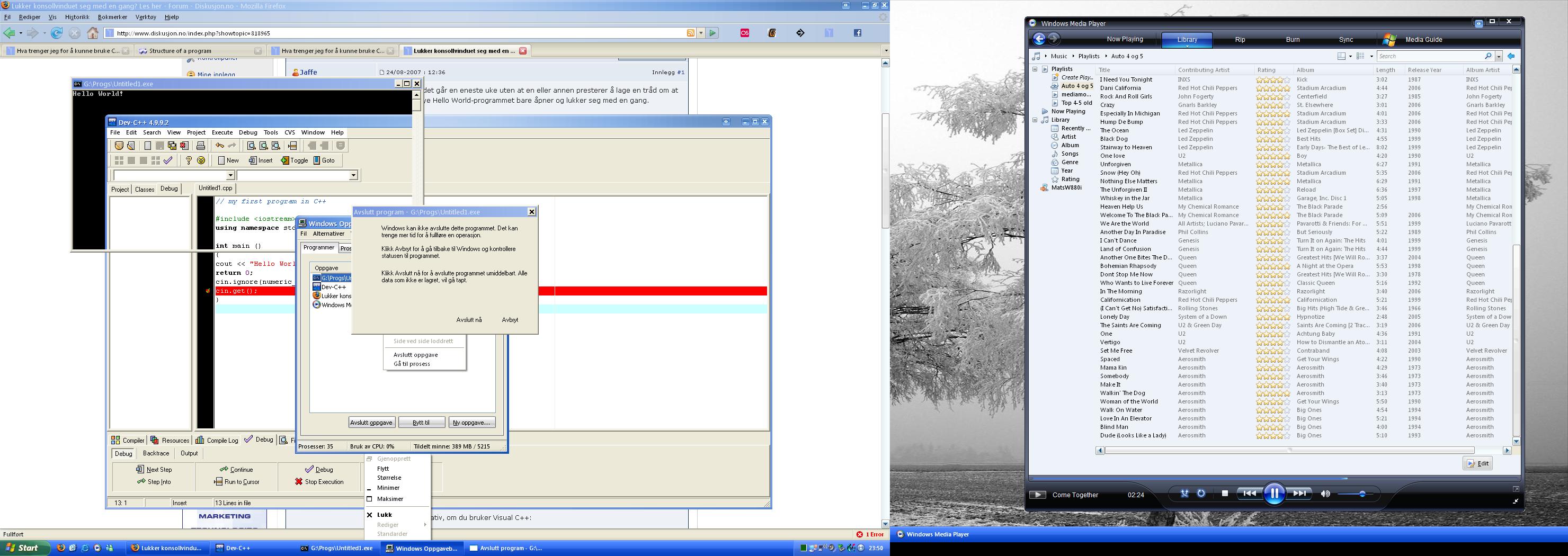Adjust the Media Player volume slider

(x=1355, y=494)
